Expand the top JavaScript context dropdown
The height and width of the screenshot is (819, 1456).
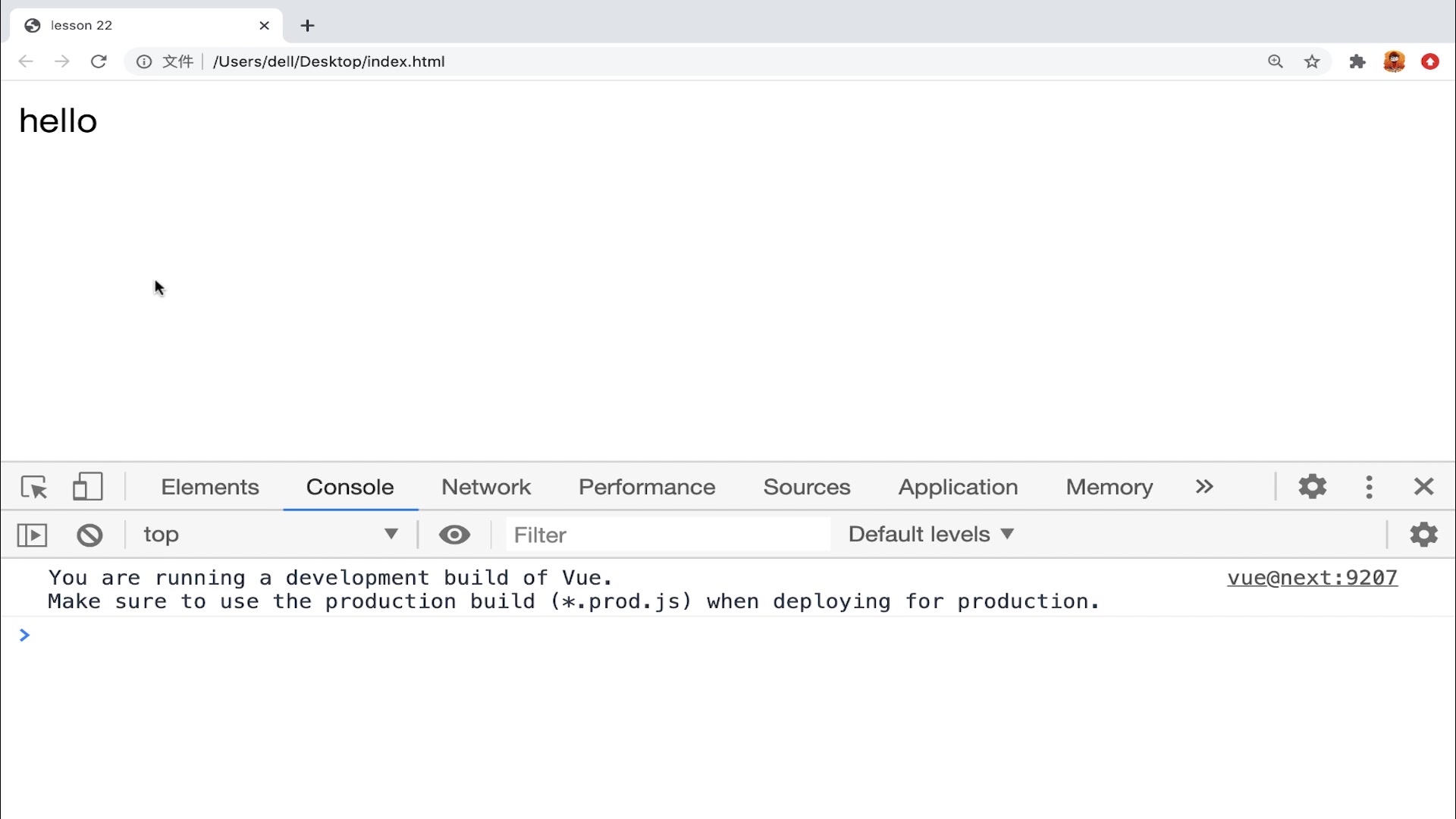[x=271, y=535]
